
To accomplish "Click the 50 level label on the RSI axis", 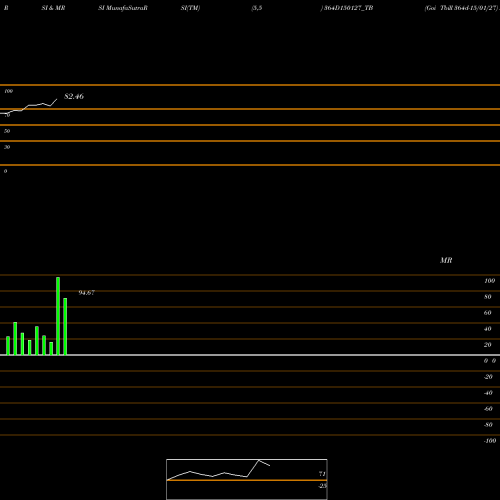I will pyautogui.click(x=7, y=131).
